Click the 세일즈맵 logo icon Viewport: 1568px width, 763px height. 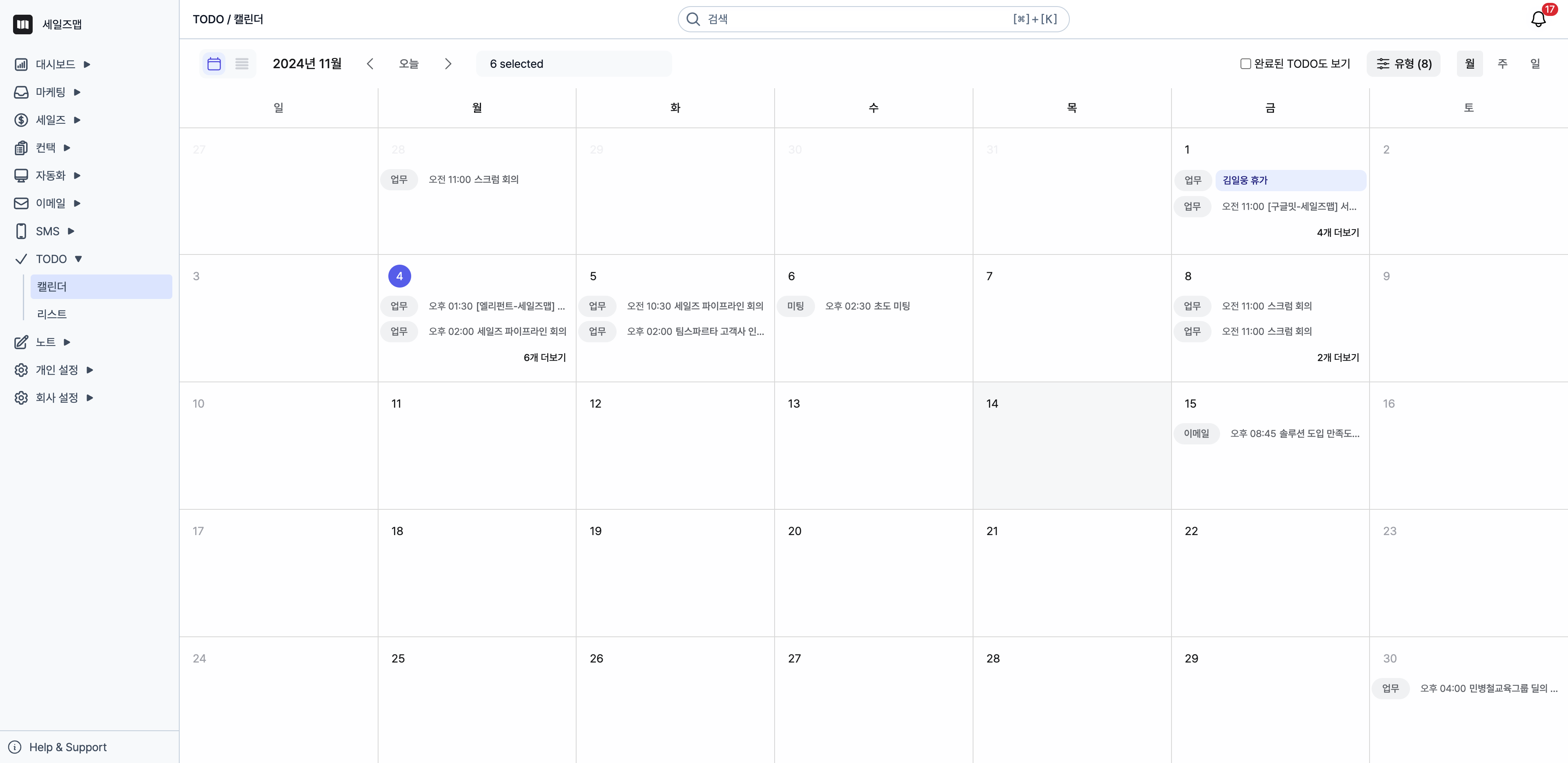coord(22,24)
